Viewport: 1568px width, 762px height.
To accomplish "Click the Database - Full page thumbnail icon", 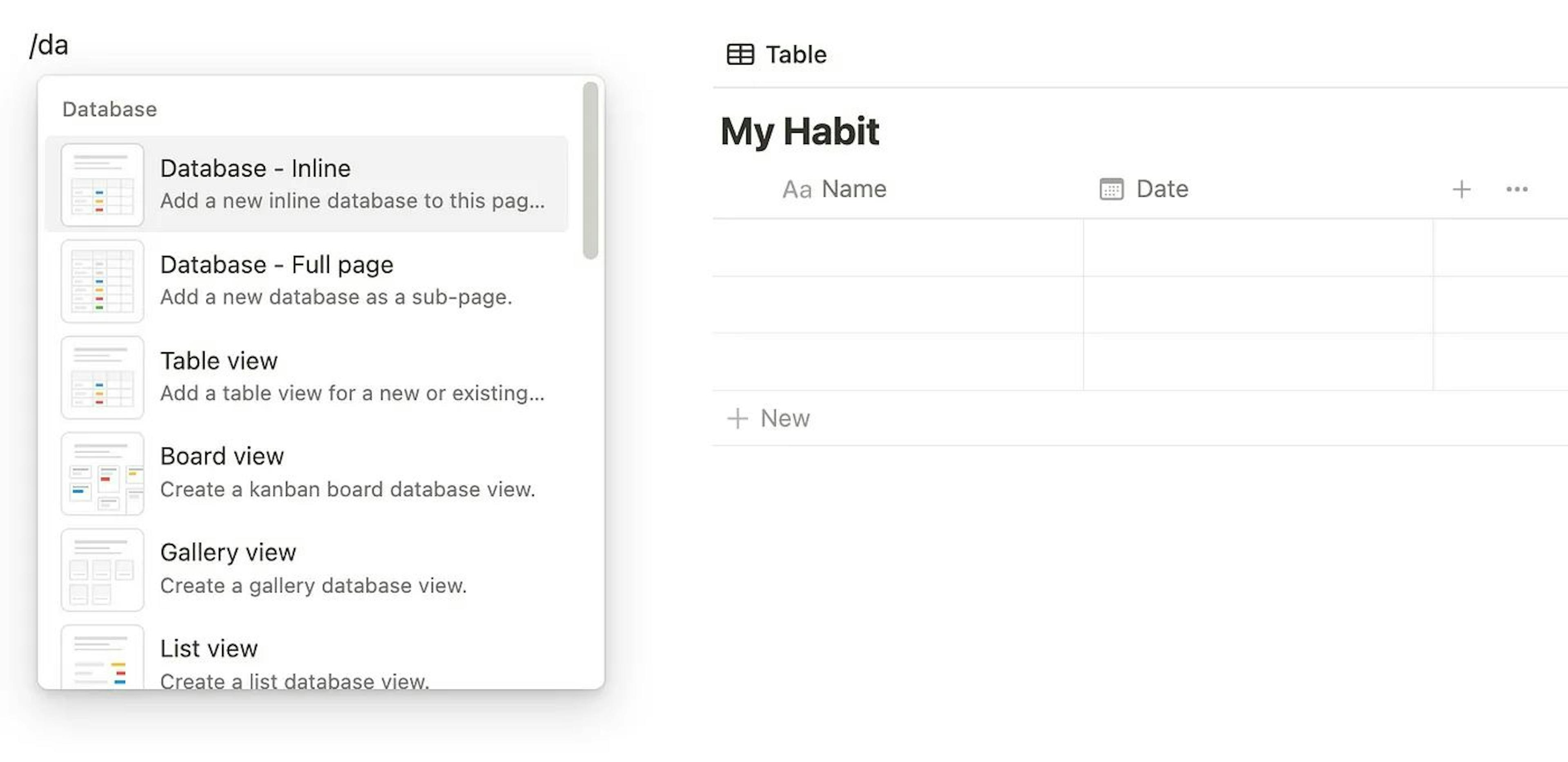I will 102,282.
